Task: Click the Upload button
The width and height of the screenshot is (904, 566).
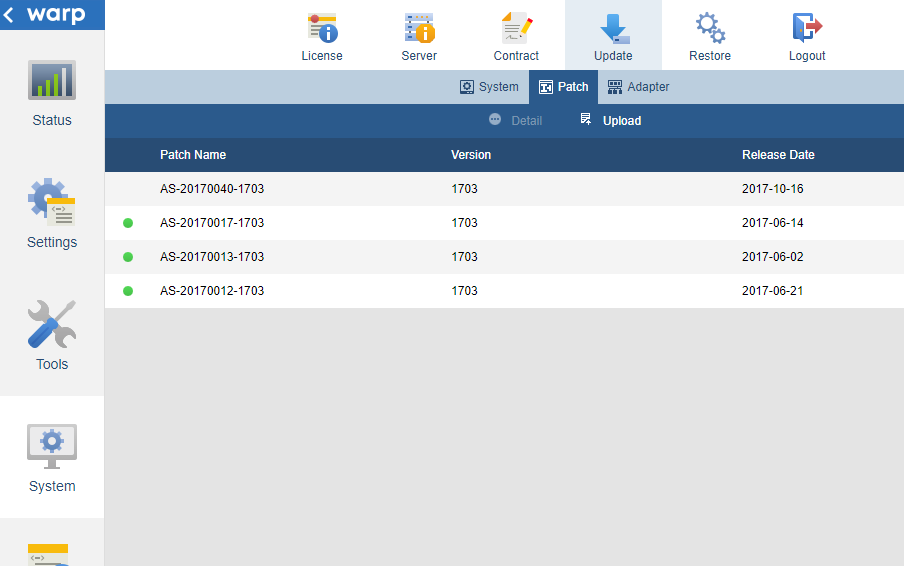Action: click(611, 121)
